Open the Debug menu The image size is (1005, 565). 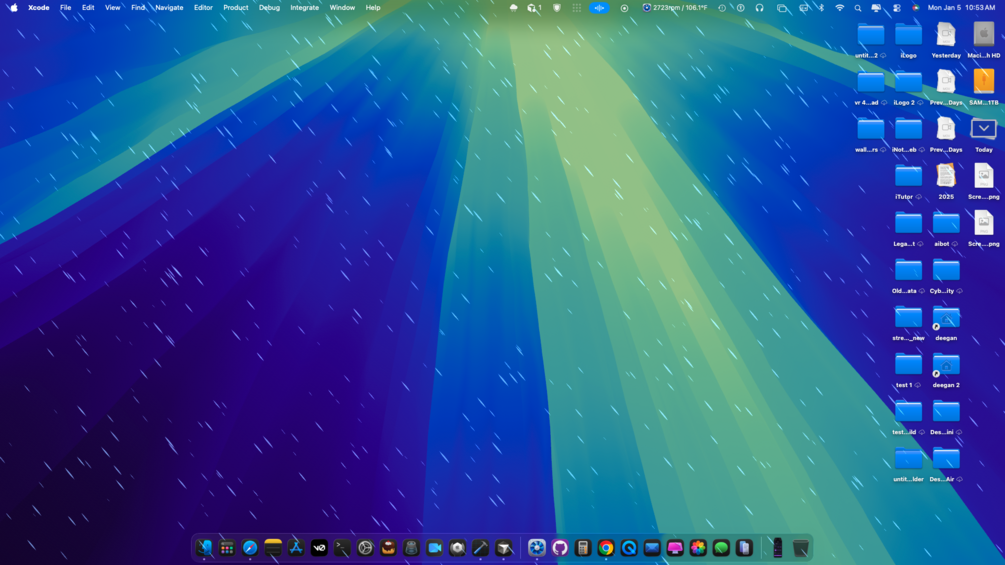point(269,8)
